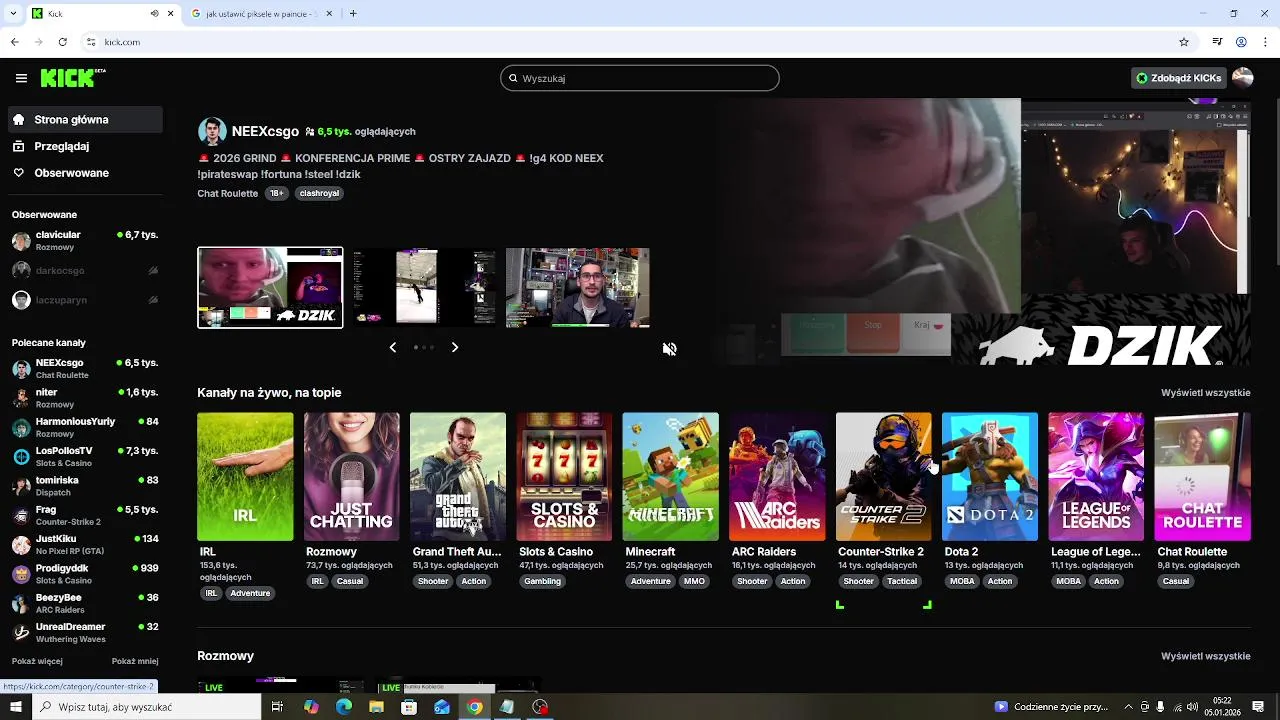Bookmark this page with star icon

[x=1184, y=42]
